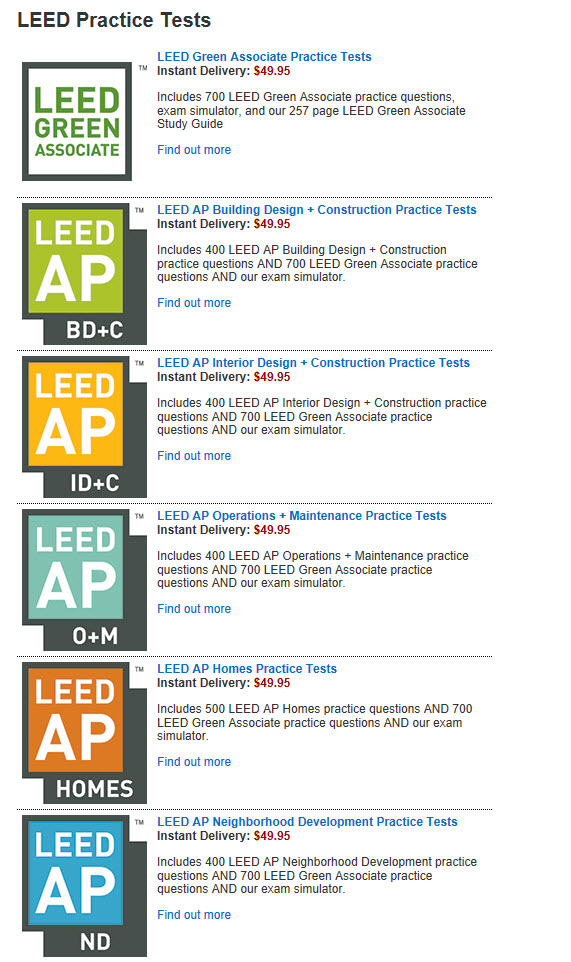Image resolution: width=571 pixels, height=962 pixels.
Task: Click the LEED AP HOMES badge image
Action: click(85, 733)
